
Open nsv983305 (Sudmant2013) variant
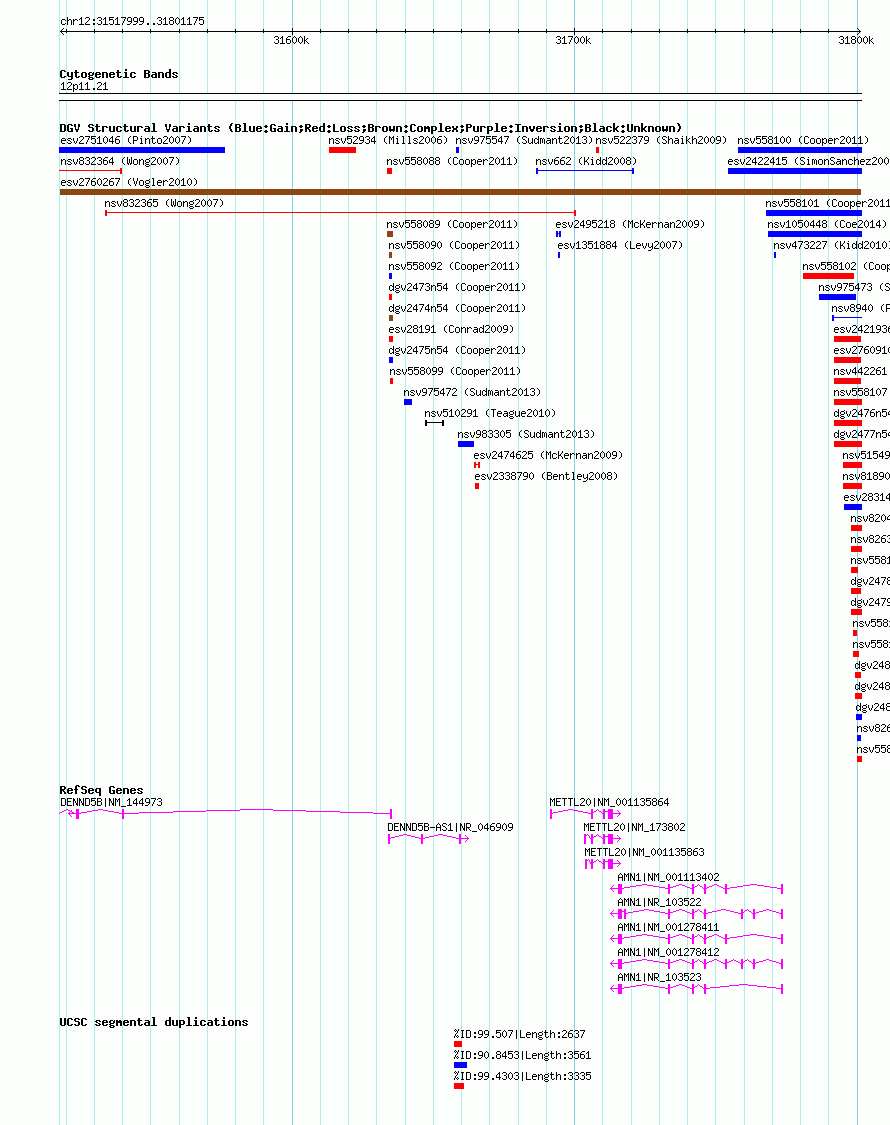pyautogui.click(x=466, y=444)
